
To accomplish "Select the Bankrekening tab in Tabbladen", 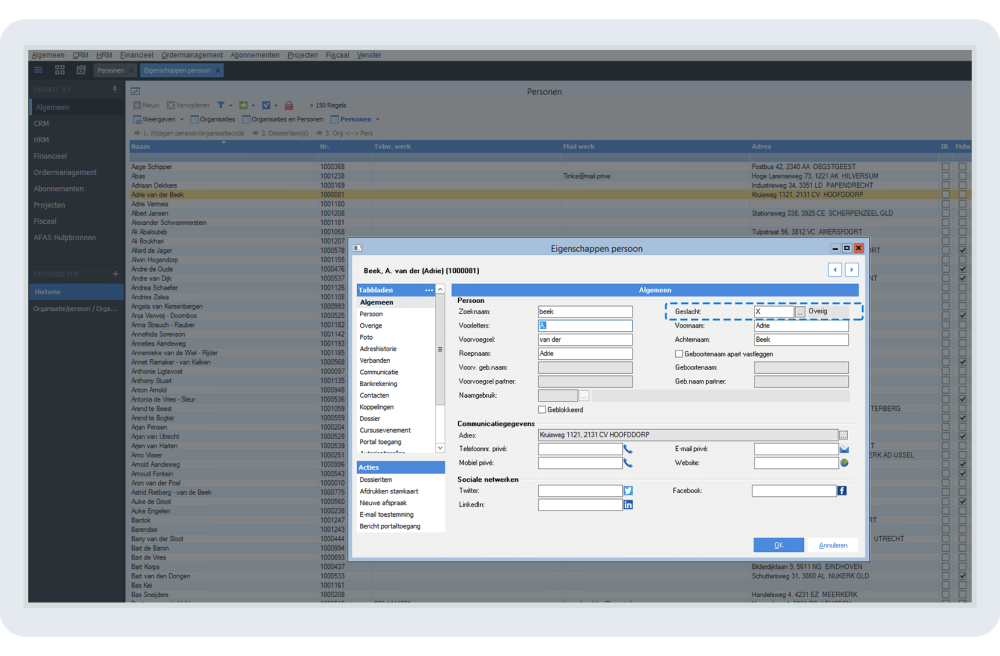I will tap(378, 384).
